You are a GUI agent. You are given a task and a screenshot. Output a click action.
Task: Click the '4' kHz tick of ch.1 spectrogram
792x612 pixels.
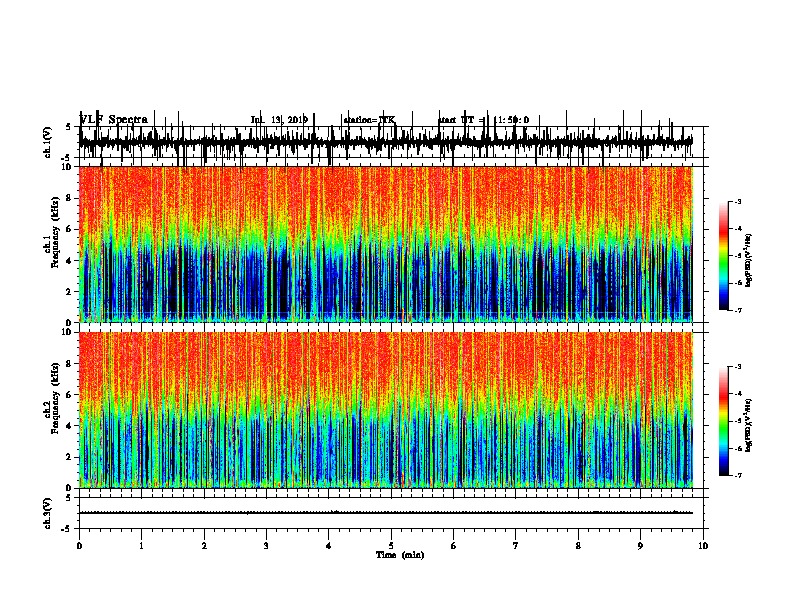click(70, 261)
